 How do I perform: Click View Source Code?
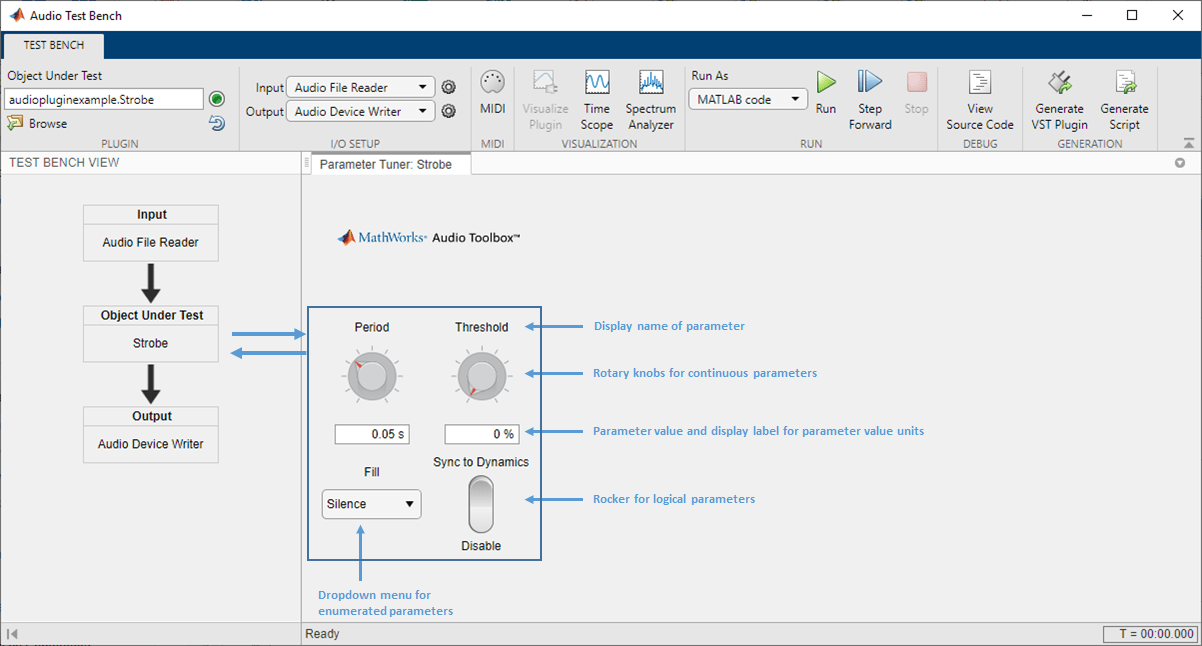[x=980, y=99]
